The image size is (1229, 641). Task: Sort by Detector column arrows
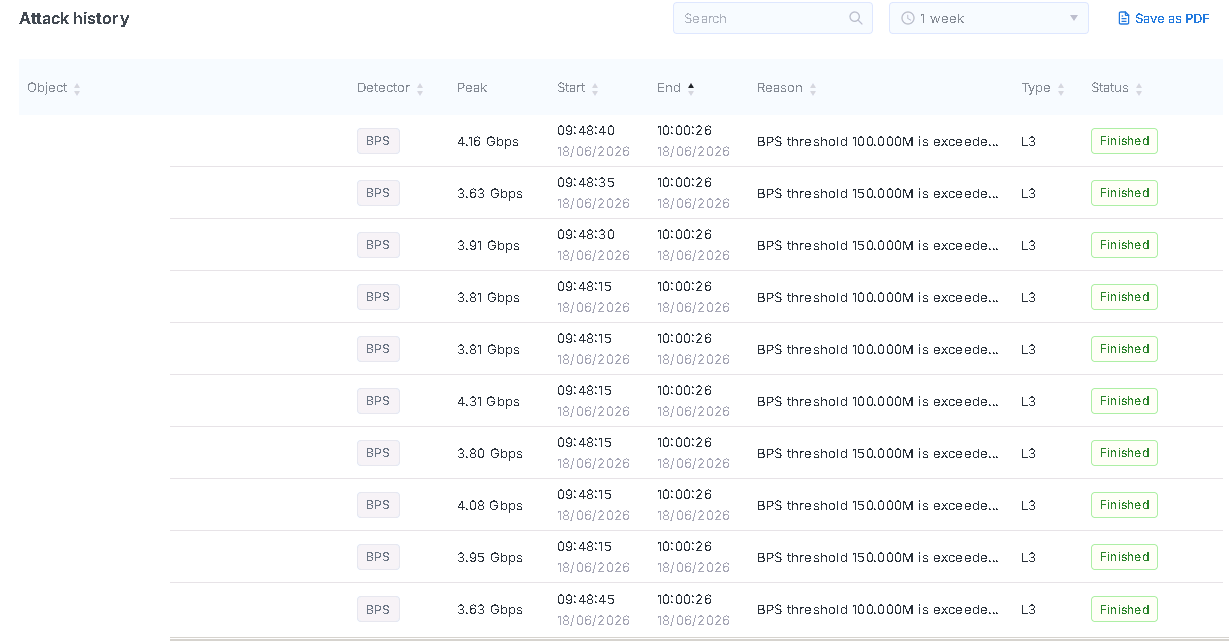coord(420,88)
